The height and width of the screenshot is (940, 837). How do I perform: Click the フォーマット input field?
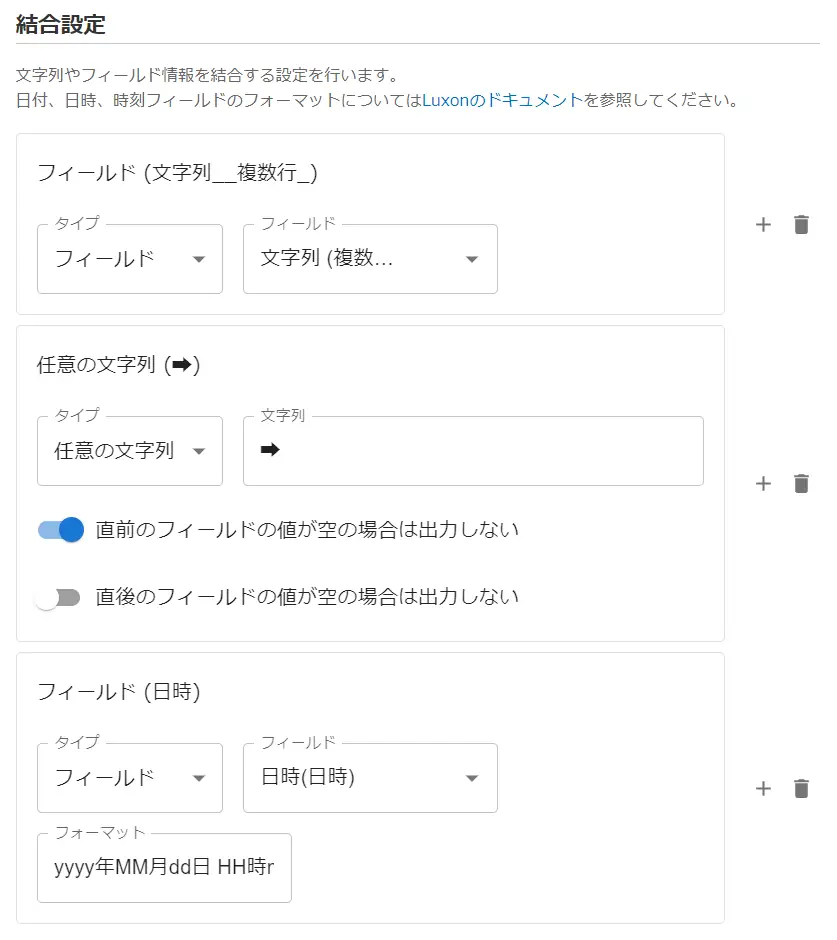coord(164,868)
